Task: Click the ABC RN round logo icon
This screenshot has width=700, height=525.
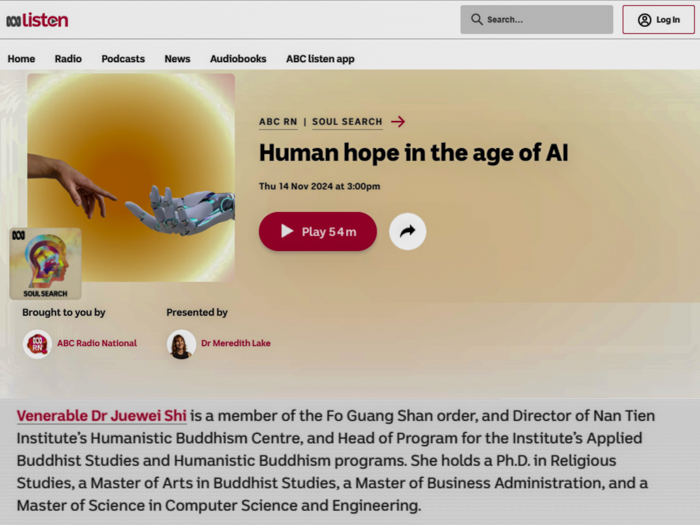Action: click(38, 344)
